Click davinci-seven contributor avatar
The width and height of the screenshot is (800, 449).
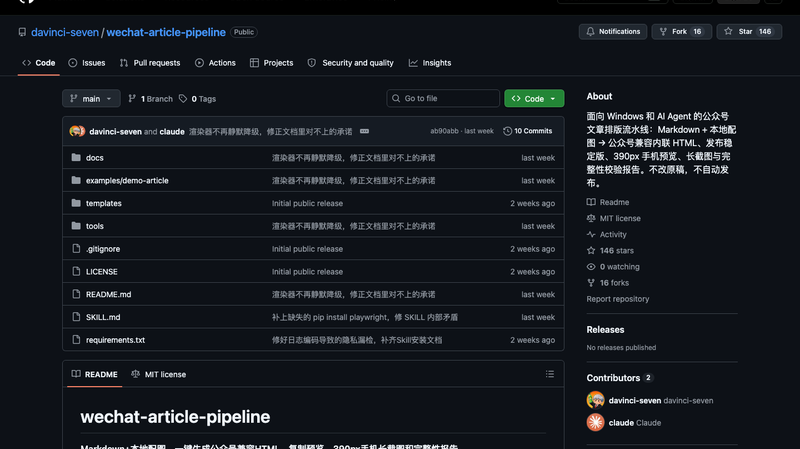pyautogui.click(x=595, y=400)
